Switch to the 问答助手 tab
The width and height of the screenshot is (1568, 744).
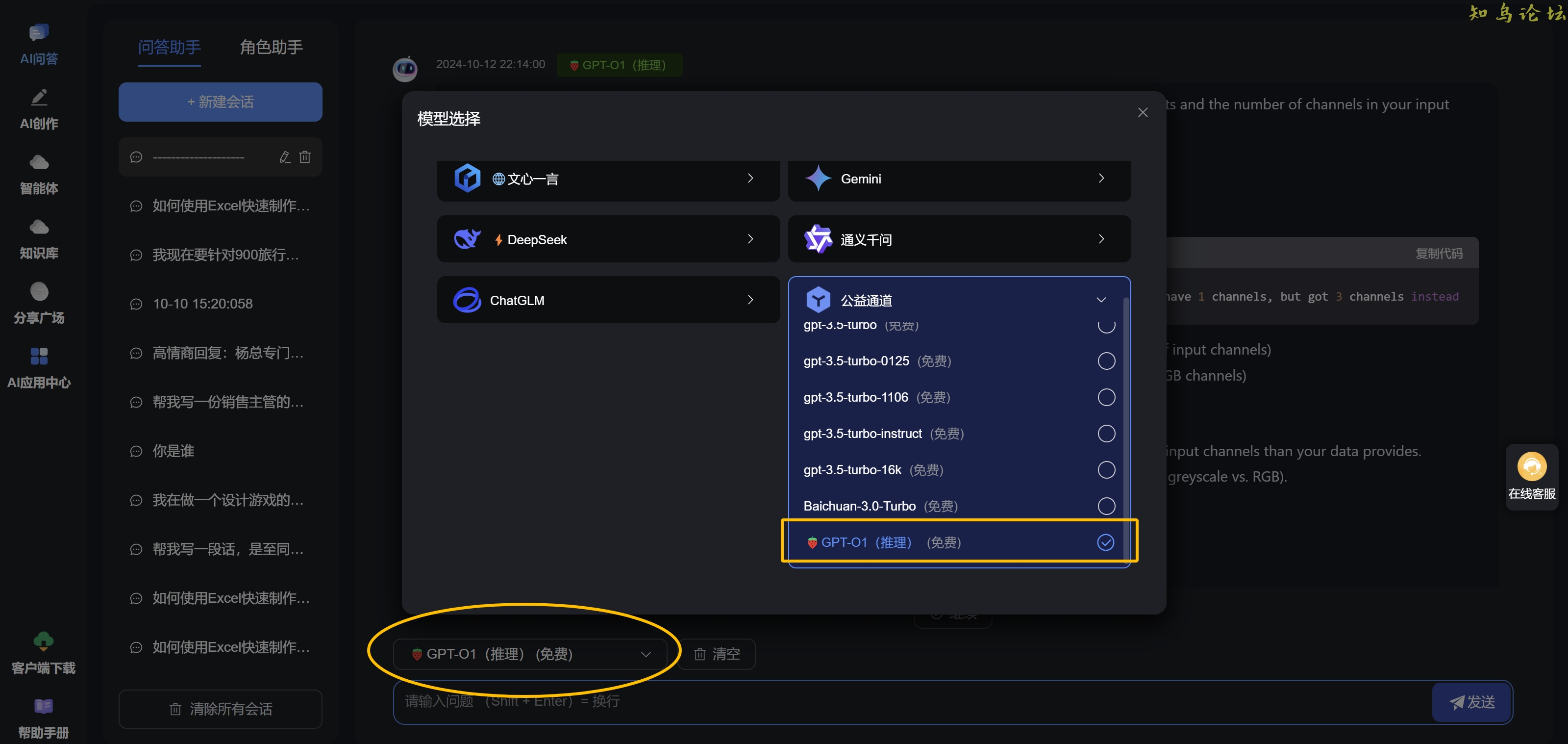click(x=169, y=48)
